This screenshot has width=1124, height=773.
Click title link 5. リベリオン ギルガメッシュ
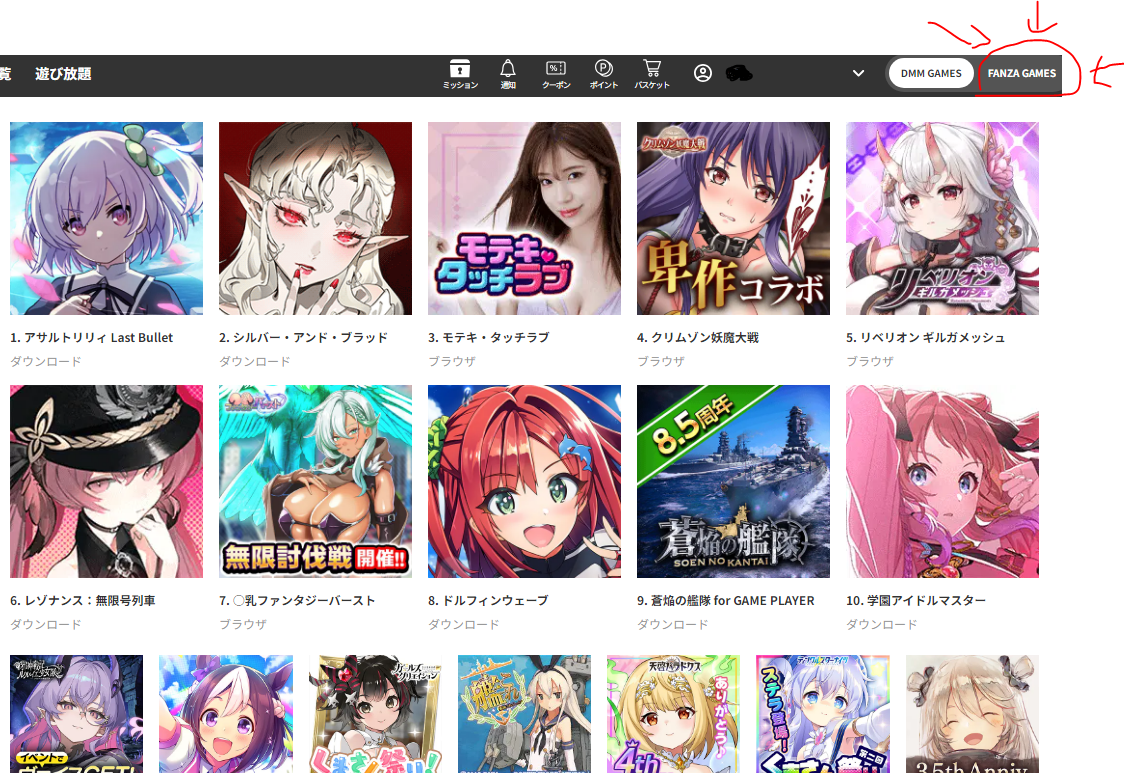click(x=925, y=337)
